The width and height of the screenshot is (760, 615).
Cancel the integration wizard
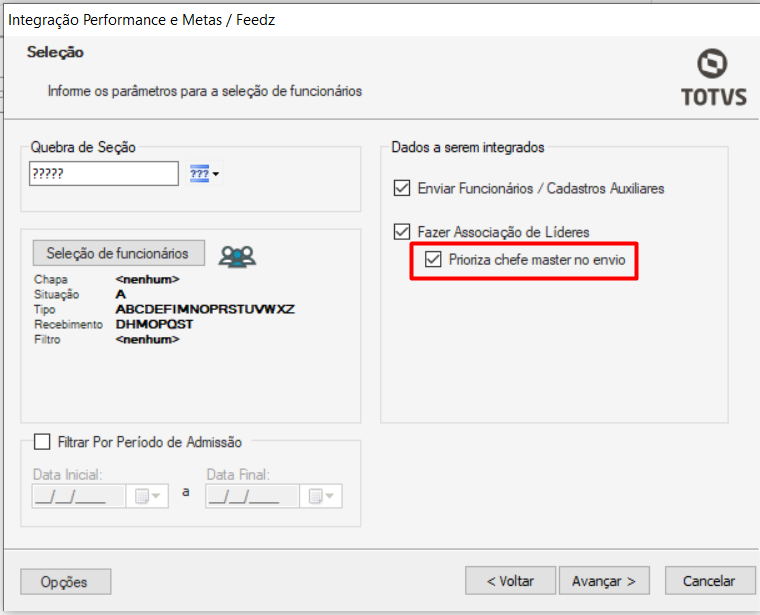click(710, 581)
